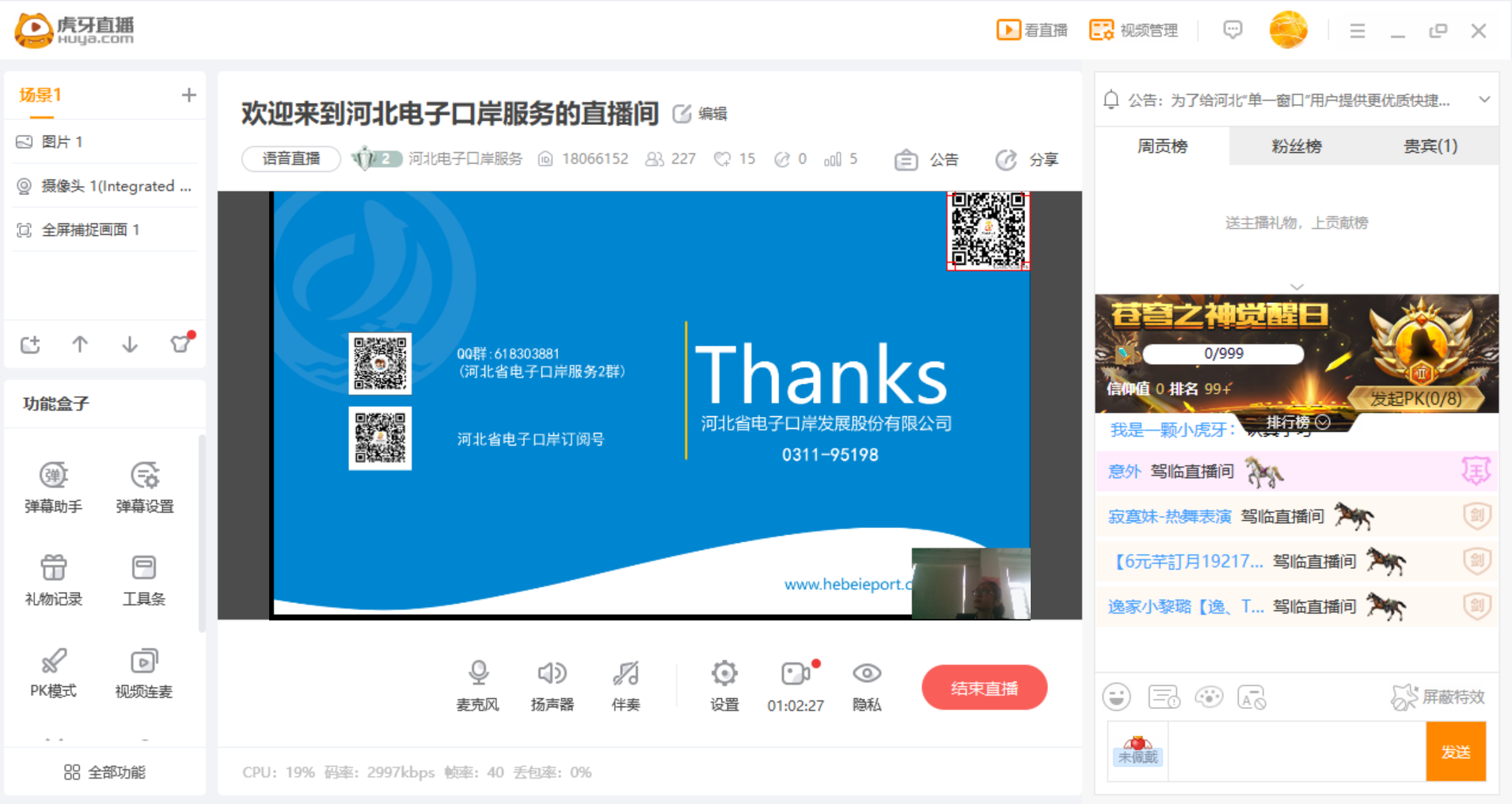This screenshot has width=1512, height=804.
Task: Click the 语音直播 voice live button
Action: [x=291, y=159]
